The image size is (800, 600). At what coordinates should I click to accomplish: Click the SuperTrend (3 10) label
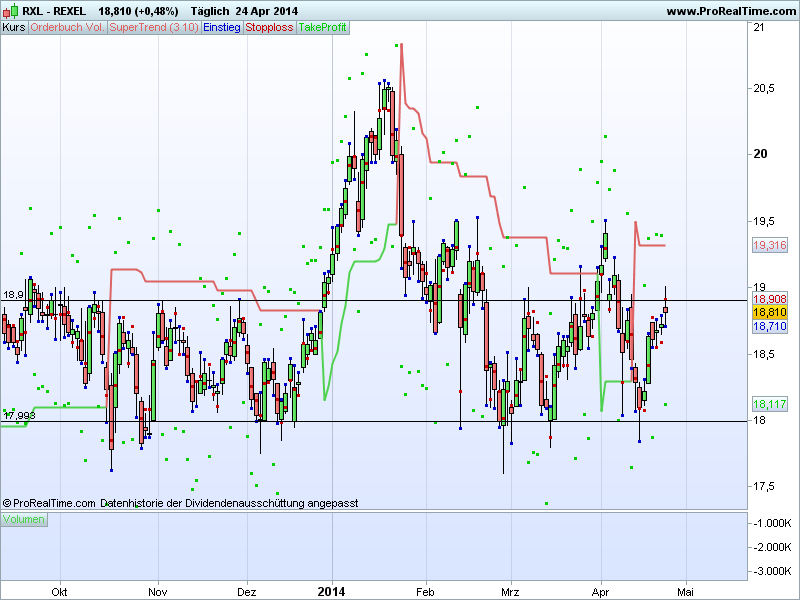(153, 27)
